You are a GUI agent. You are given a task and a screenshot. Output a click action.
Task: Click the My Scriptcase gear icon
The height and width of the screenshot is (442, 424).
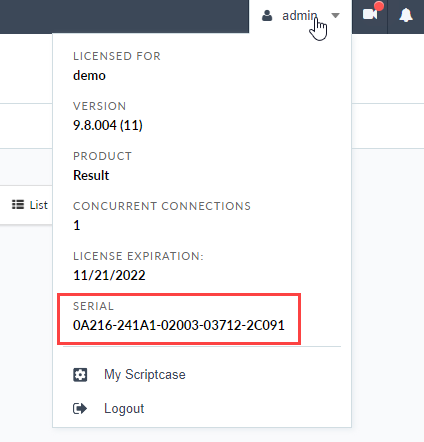pos(80,375)
